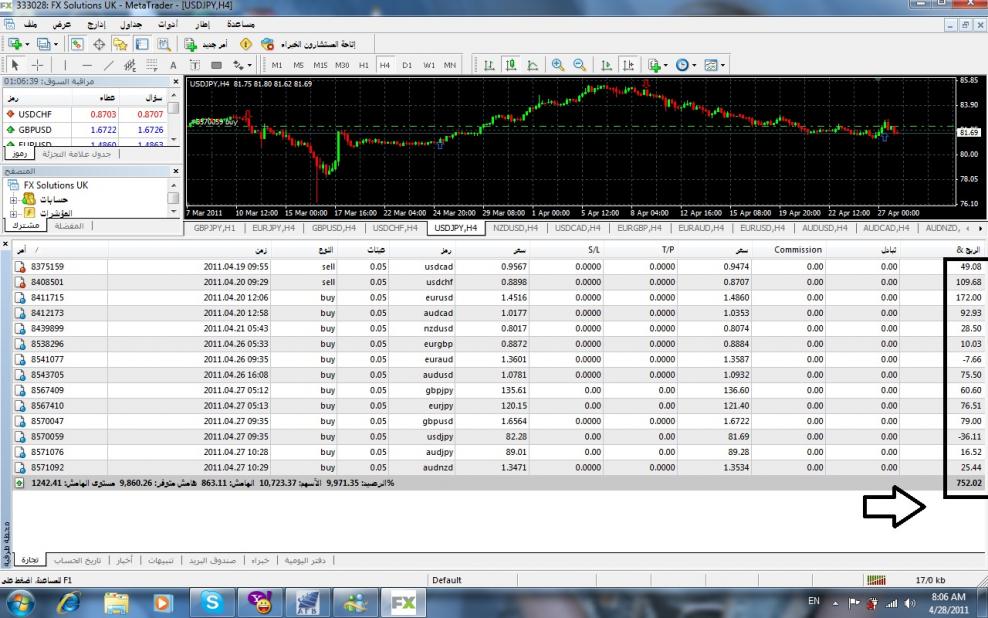
Task: Switch to the EURJPY,H4 chart tab
Action: (x=275, y=228)
